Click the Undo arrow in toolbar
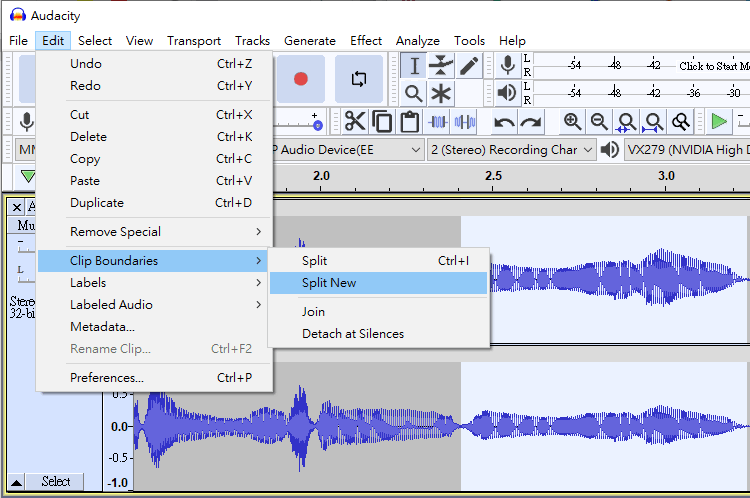This screenshot has height=498, width=750. pyautogui.click(x=504, y=122)
